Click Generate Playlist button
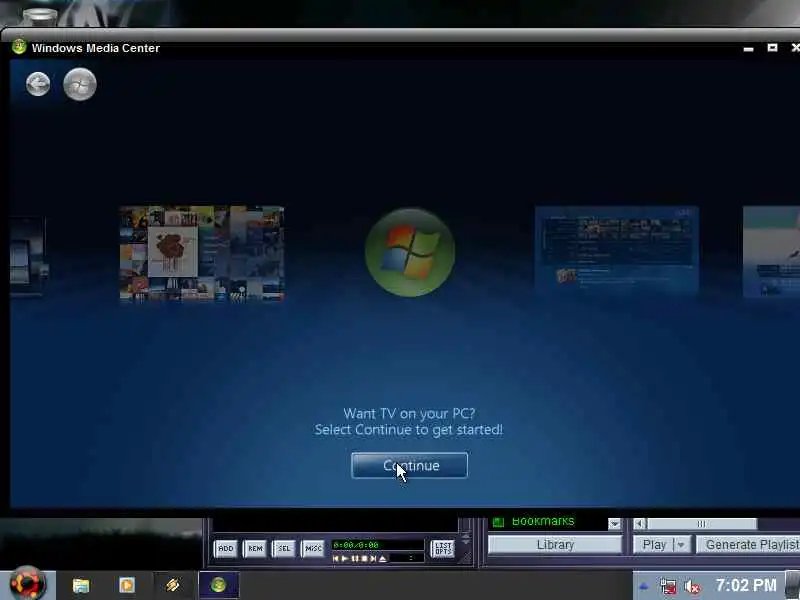The width and height of the screenshot is (800, 600). coord(748,545)
